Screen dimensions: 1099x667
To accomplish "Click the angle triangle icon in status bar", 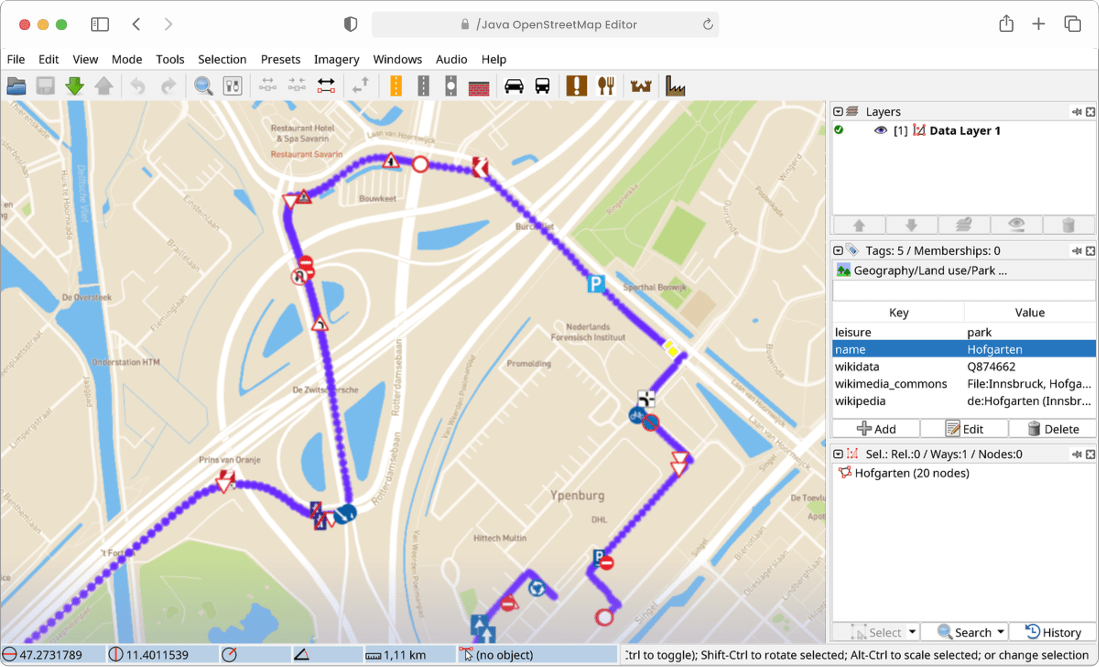I will [301, 655].
